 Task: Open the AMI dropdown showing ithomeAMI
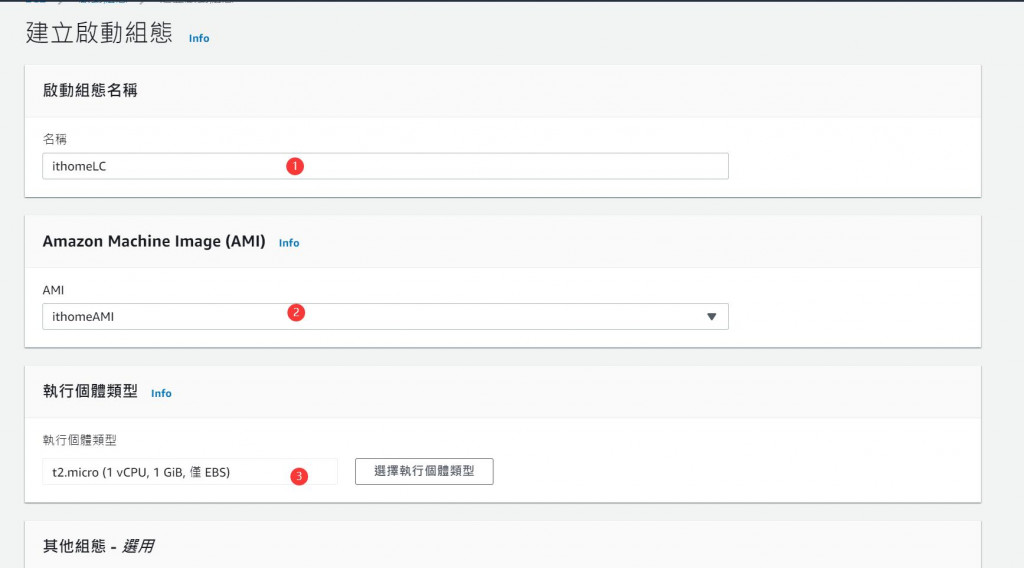point(385,317)
